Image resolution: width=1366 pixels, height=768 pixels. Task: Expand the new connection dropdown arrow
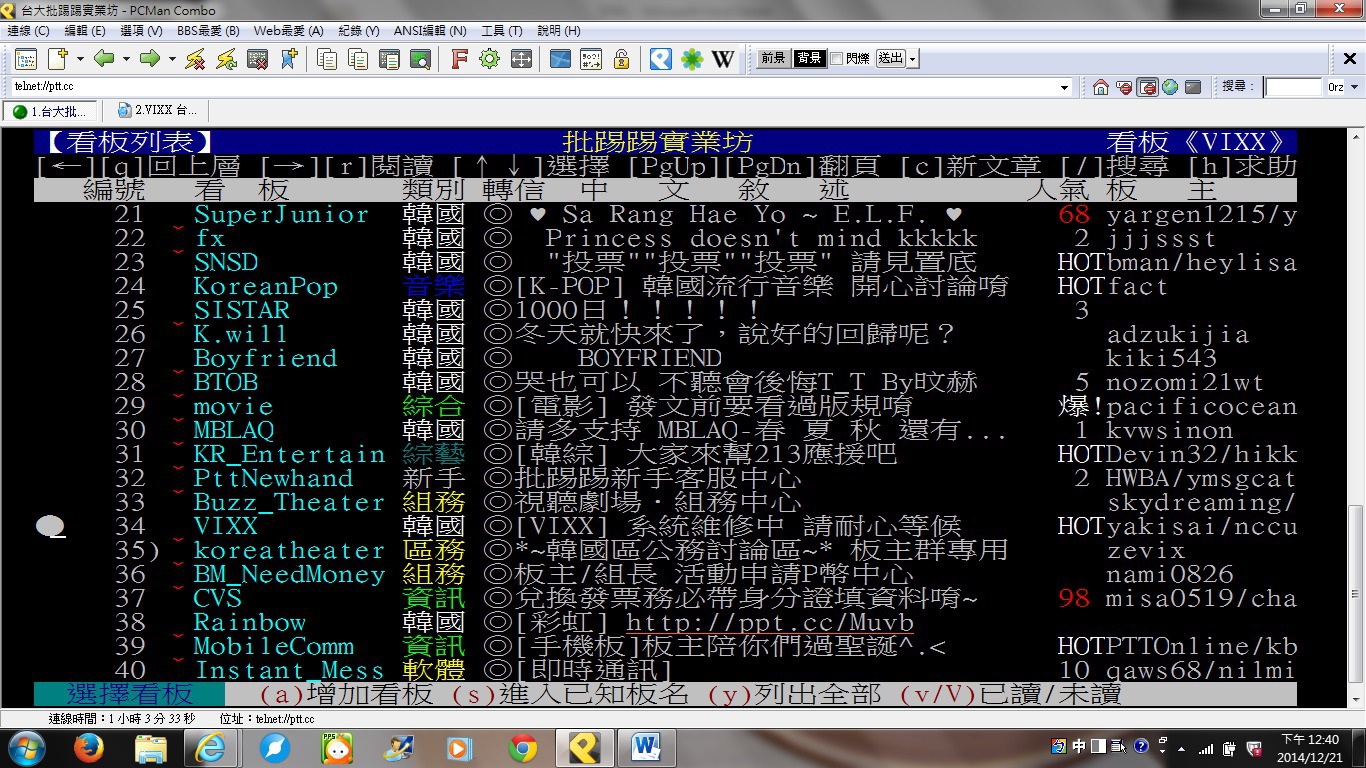click(x=79, y=59)
